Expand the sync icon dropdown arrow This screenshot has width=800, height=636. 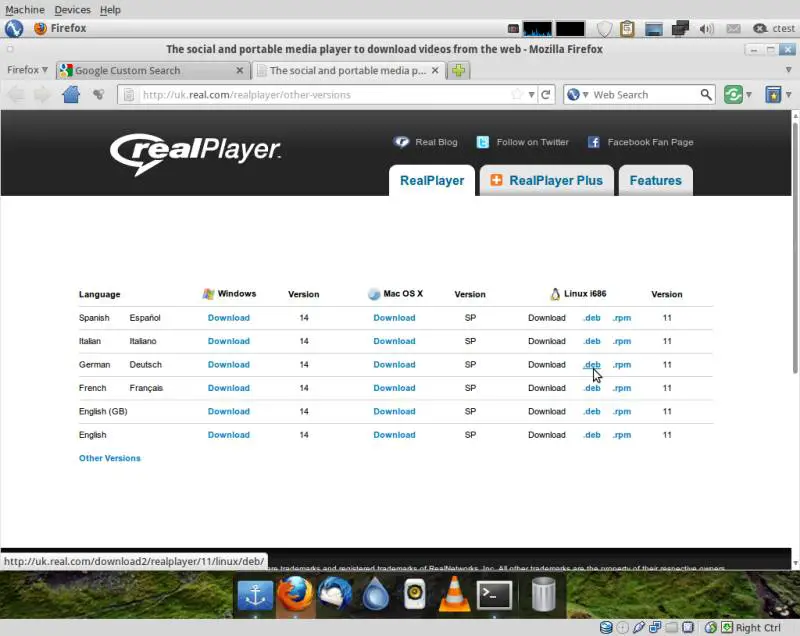pos(748,94)
